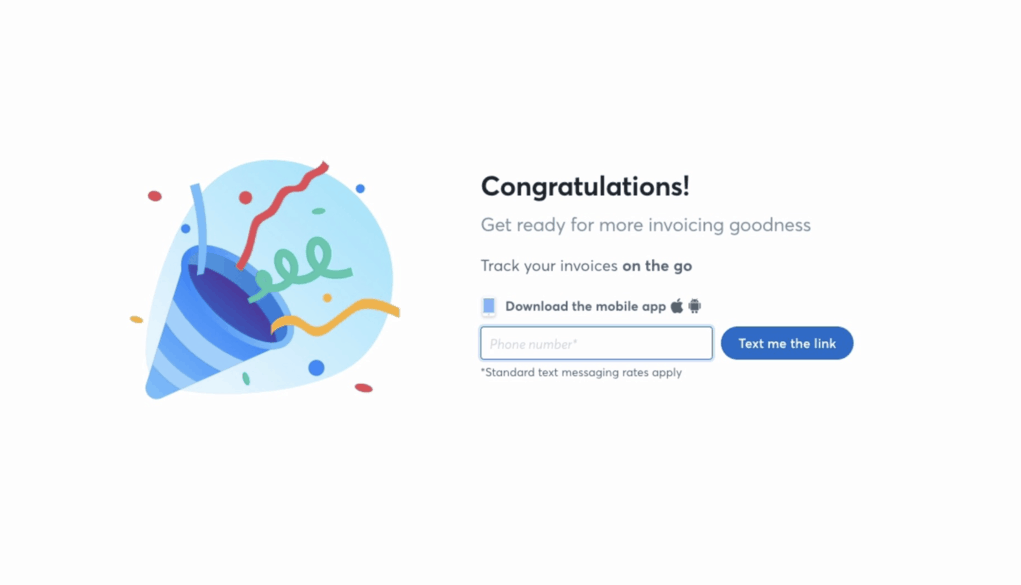Viewport: 1021px width, 585px height.
Task: Click the Text me the link button
Action: (x=787, y=343)
